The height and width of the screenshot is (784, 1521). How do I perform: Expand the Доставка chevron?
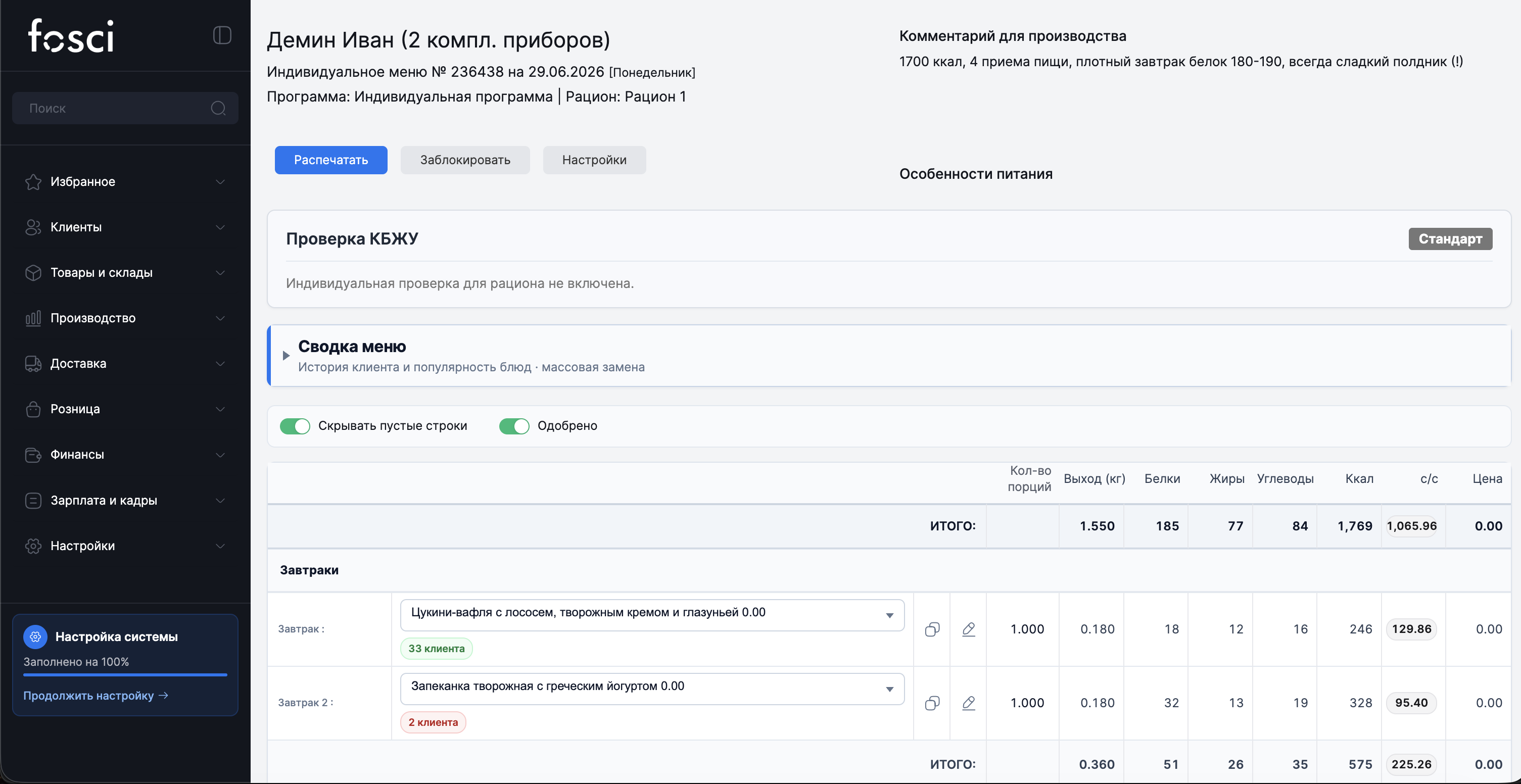(x=220, y=364)
